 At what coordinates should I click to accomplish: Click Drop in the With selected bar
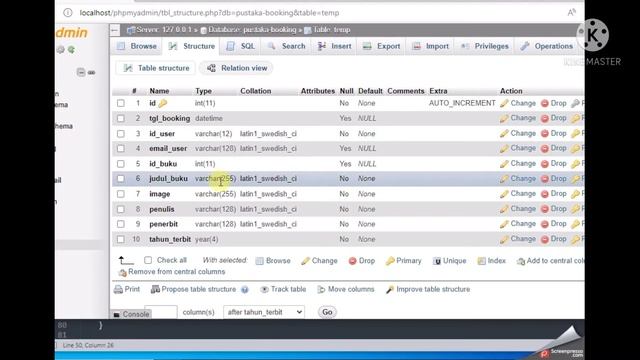[x=362, y=261]
